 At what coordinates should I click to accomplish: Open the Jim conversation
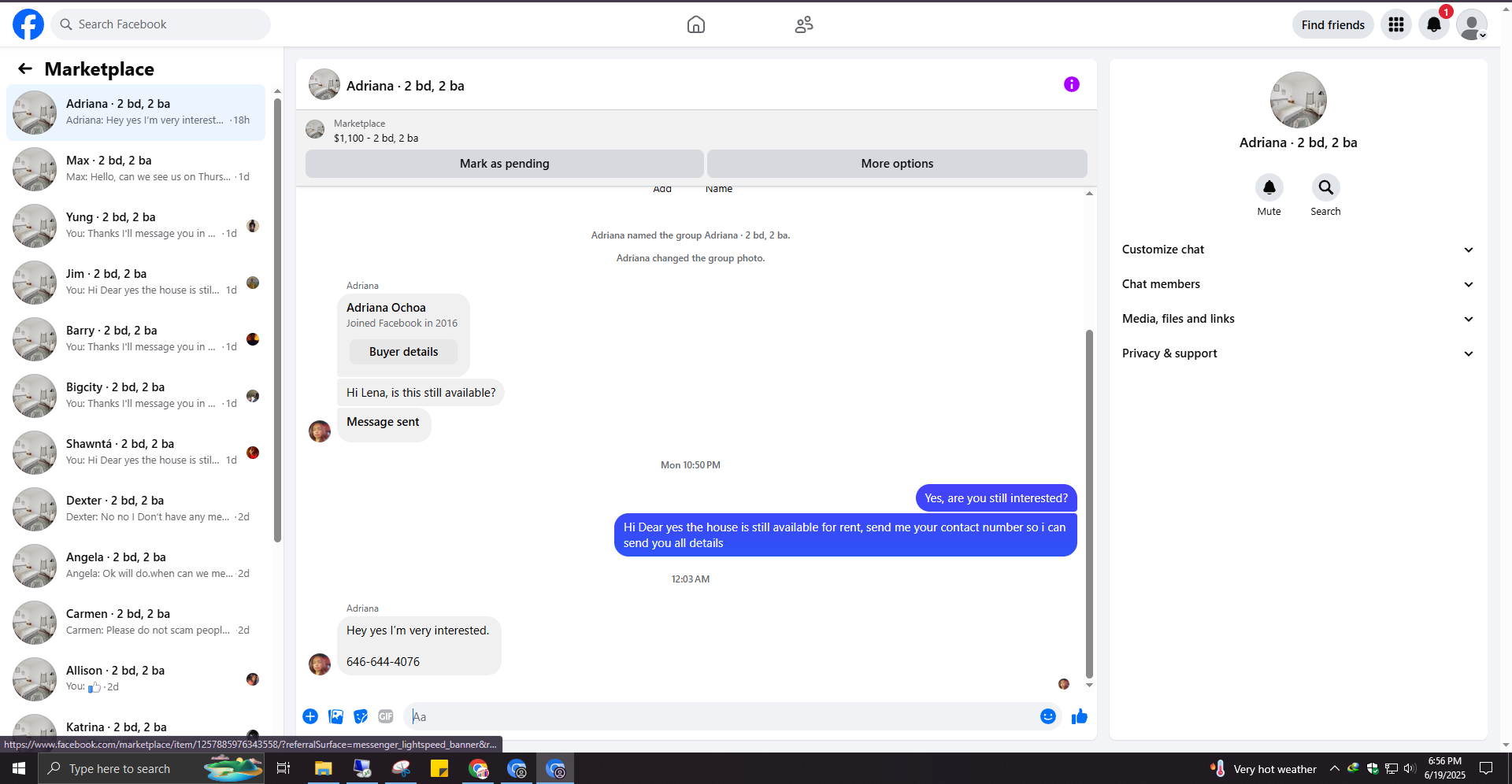[136, 283]
